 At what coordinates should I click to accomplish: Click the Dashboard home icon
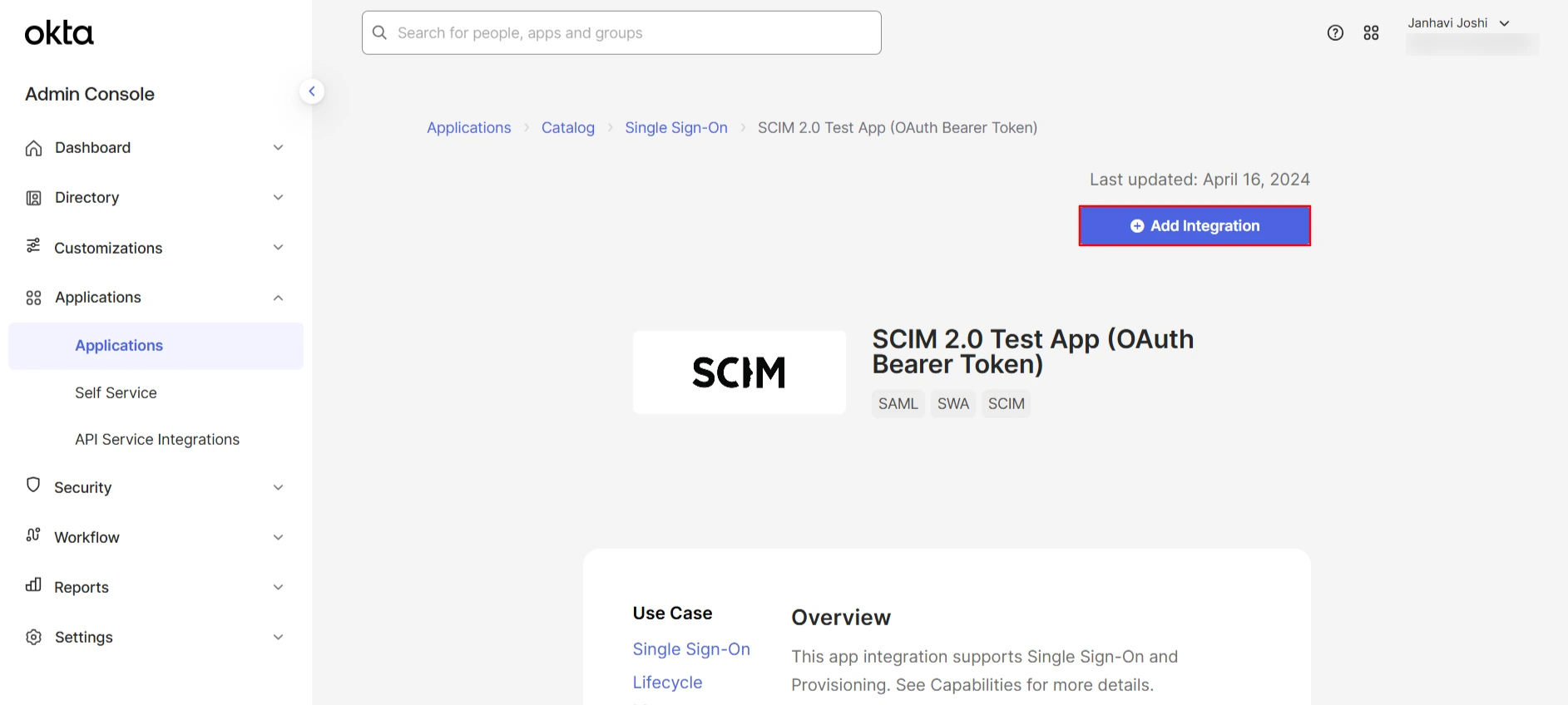pos(33,148)
